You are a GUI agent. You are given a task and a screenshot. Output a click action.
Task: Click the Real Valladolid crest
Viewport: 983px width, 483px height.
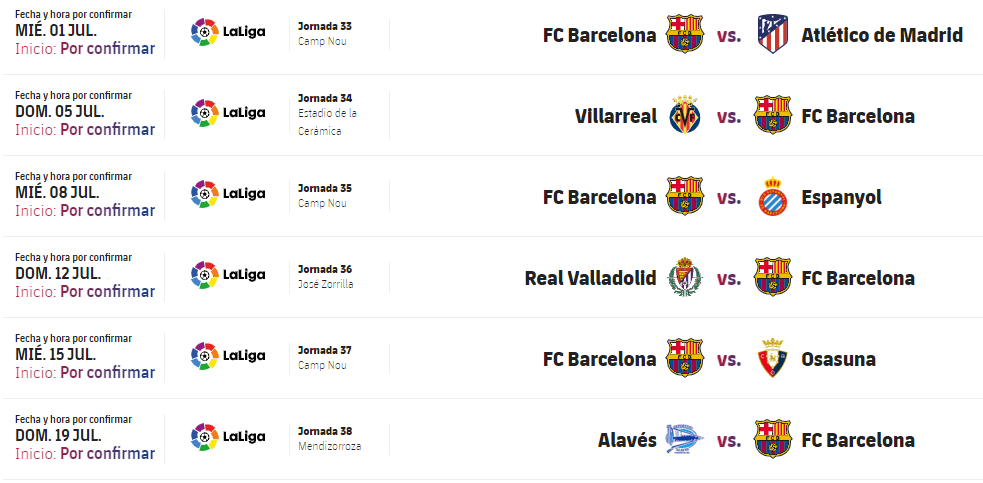pos(685,278)
